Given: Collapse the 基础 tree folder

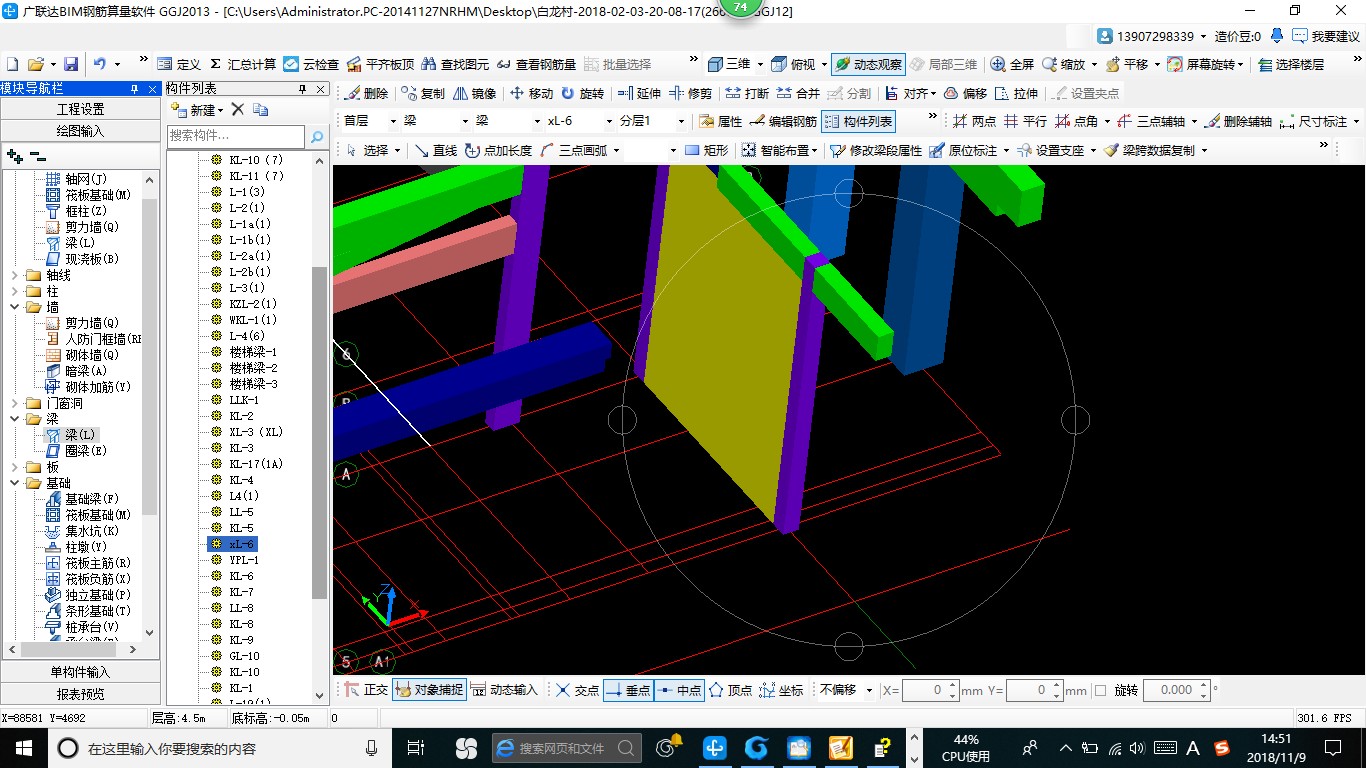Looking at the screenshot, I should click(x=14, y=483).
